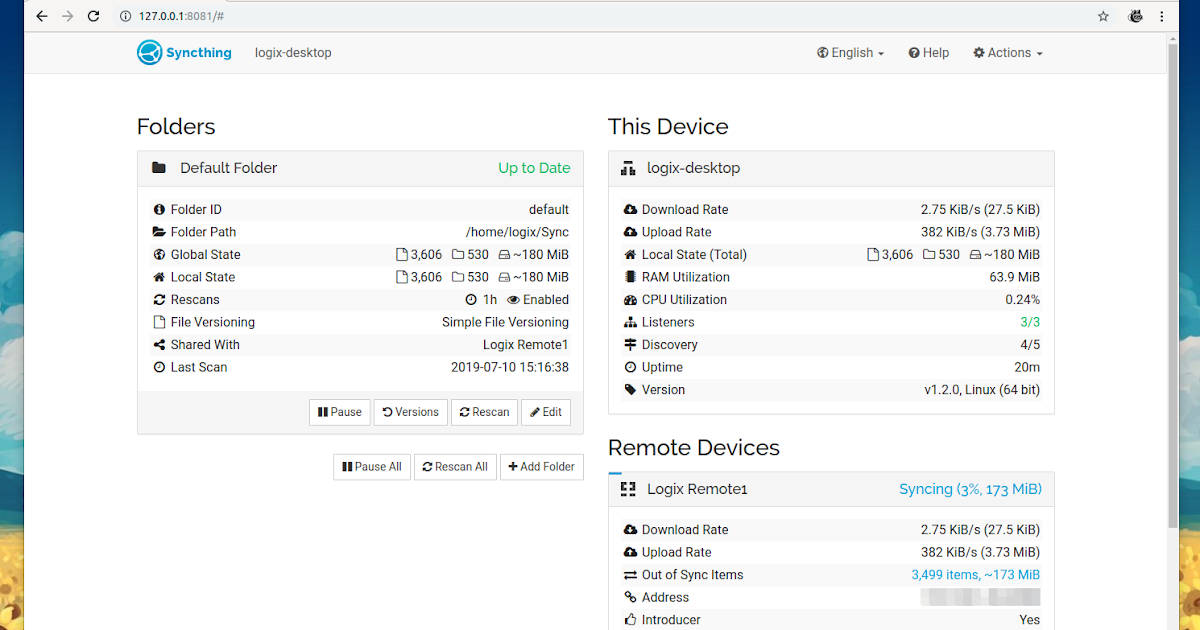
Task: Click the CPU value '0.24%'
Action: click(1023, 300)
